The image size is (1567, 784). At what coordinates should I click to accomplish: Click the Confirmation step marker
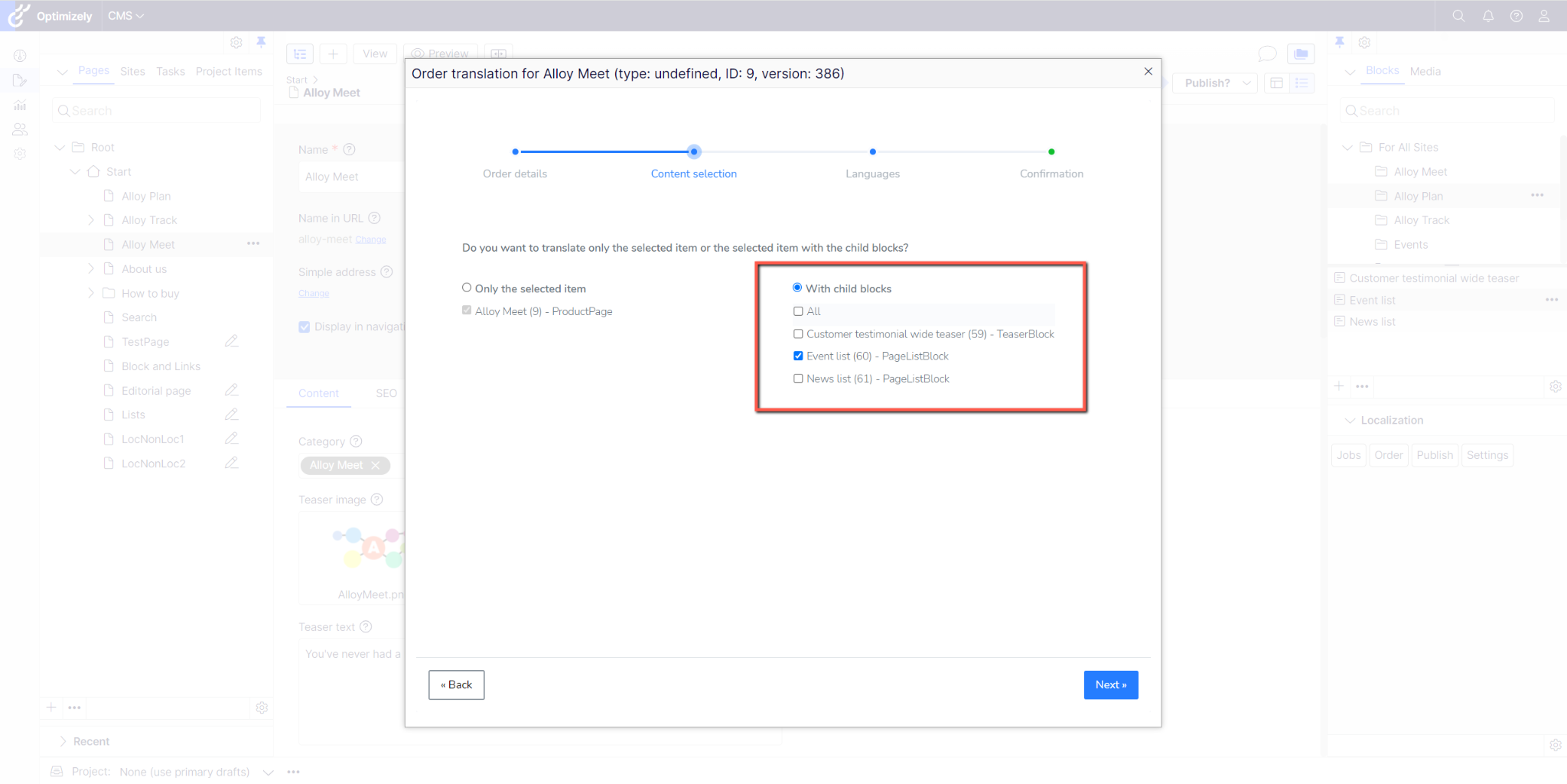pos(1051,151)
